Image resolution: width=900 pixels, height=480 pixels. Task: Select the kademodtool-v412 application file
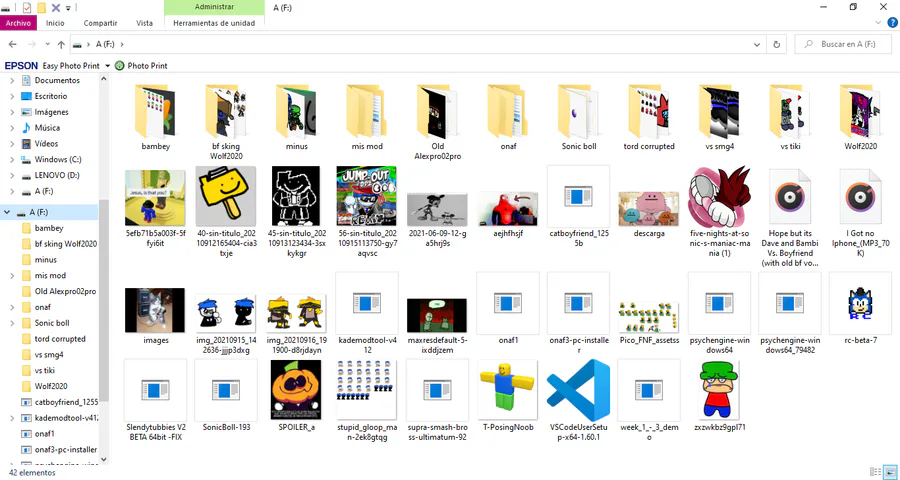[x=367, y=303]
